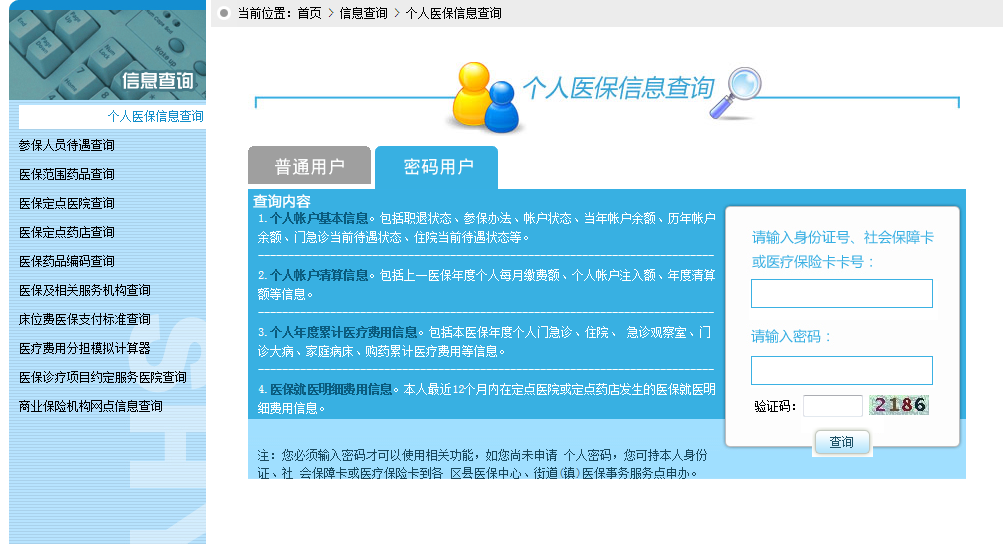The image size is (1008, 544).
Task: Click the 个人帐户基本信息 item text
Action: coord(319,219)
